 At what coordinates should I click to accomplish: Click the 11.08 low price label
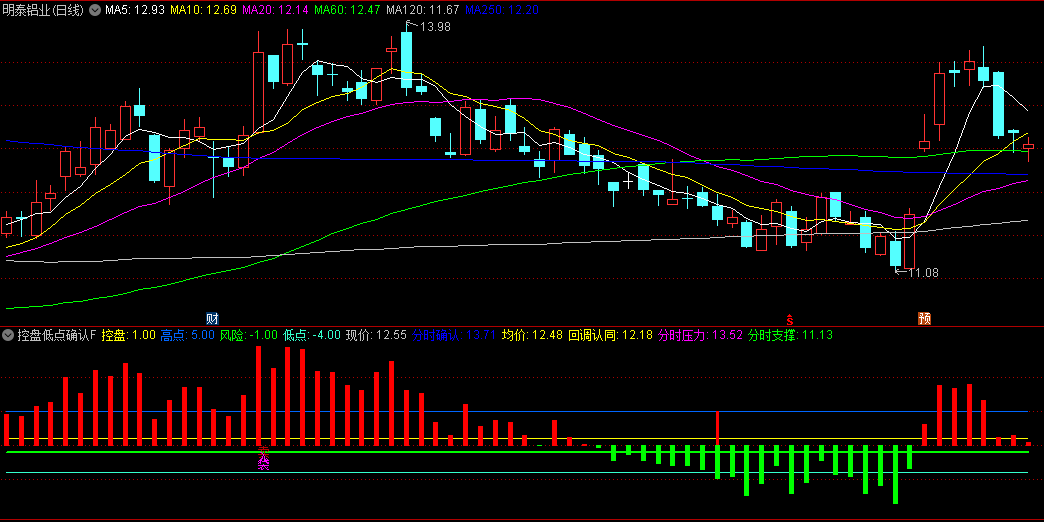[923, 272]
